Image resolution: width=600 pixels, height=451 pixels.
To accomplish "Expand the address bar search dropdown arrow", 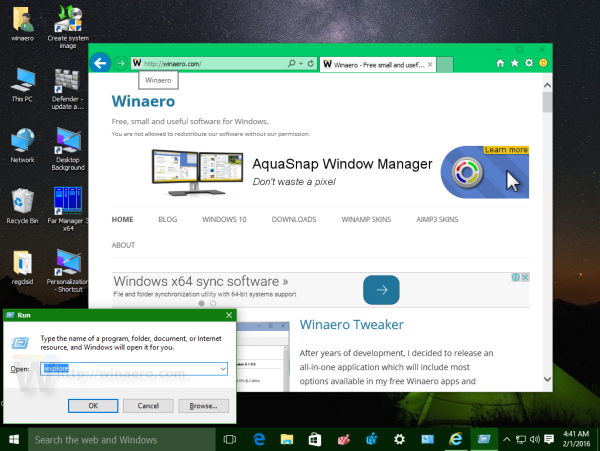I will [x=301, y=63].
